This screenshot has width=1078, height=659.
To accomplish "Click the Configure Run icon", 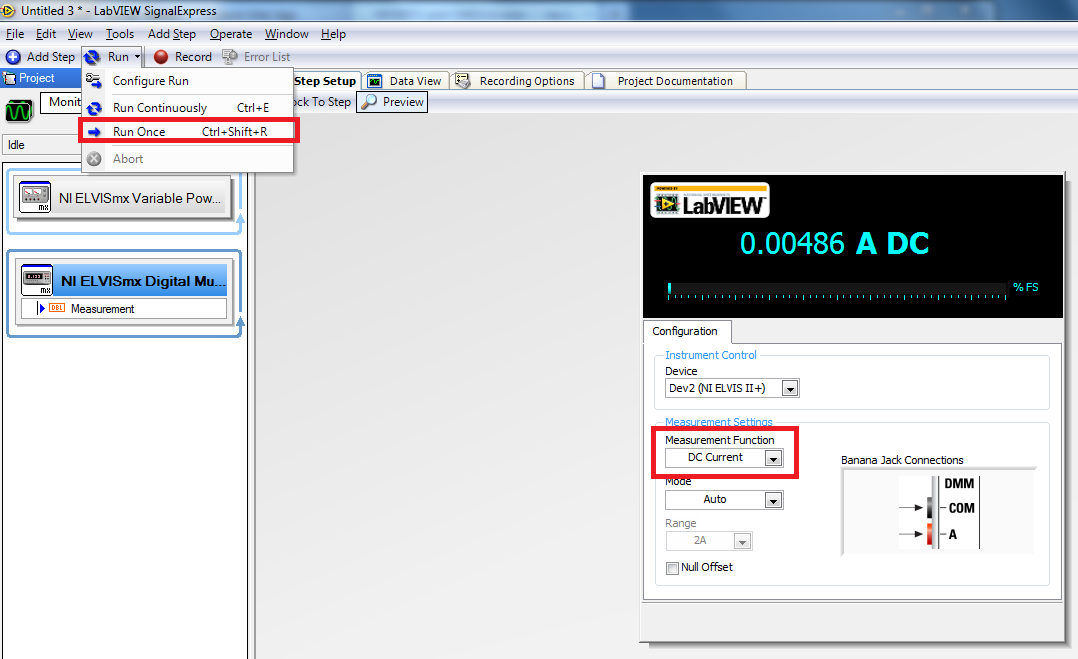I will click(94, 80).
